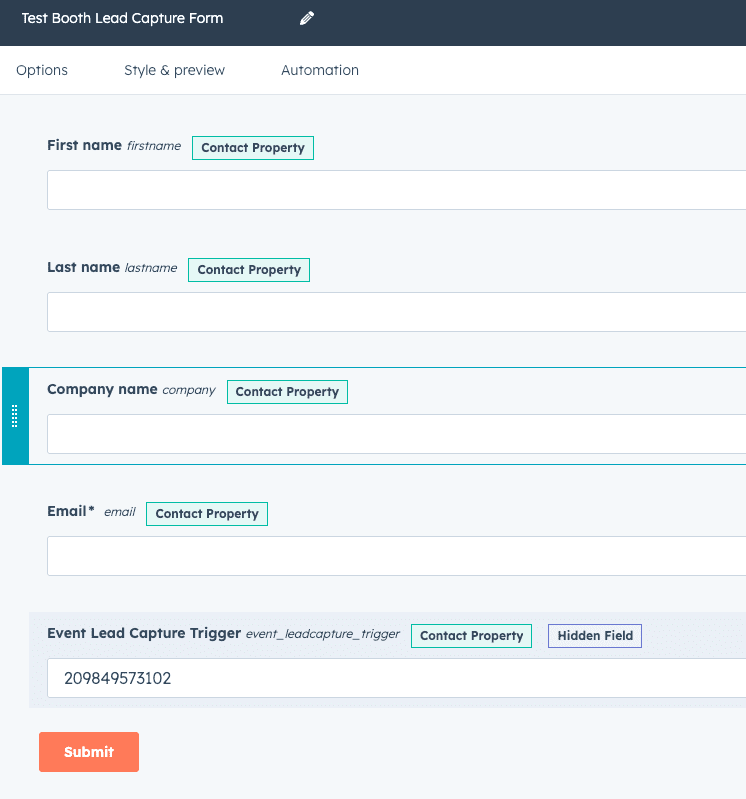
Task: Click the italic event_leadcapture_trigger property name
Action: 323,634
